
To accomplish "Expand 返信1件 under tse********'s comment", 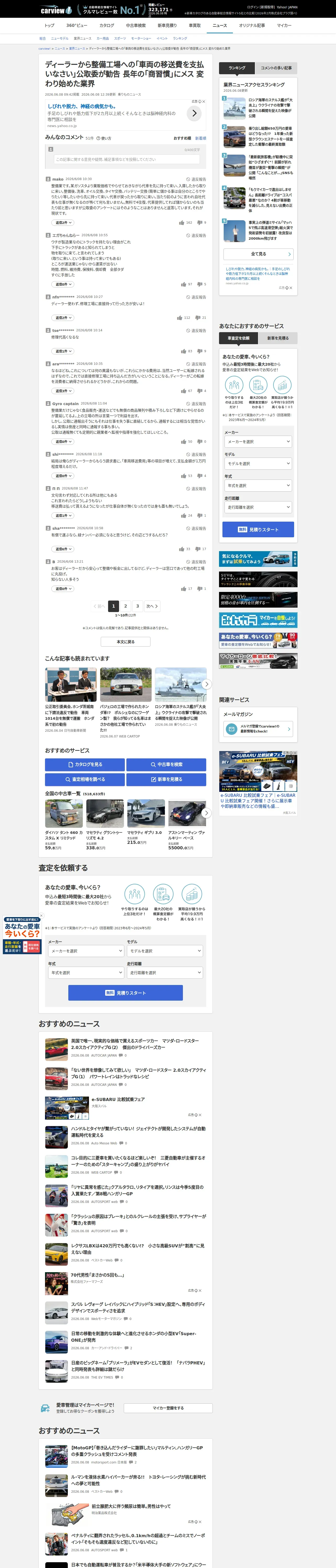I will pos(63,351).
